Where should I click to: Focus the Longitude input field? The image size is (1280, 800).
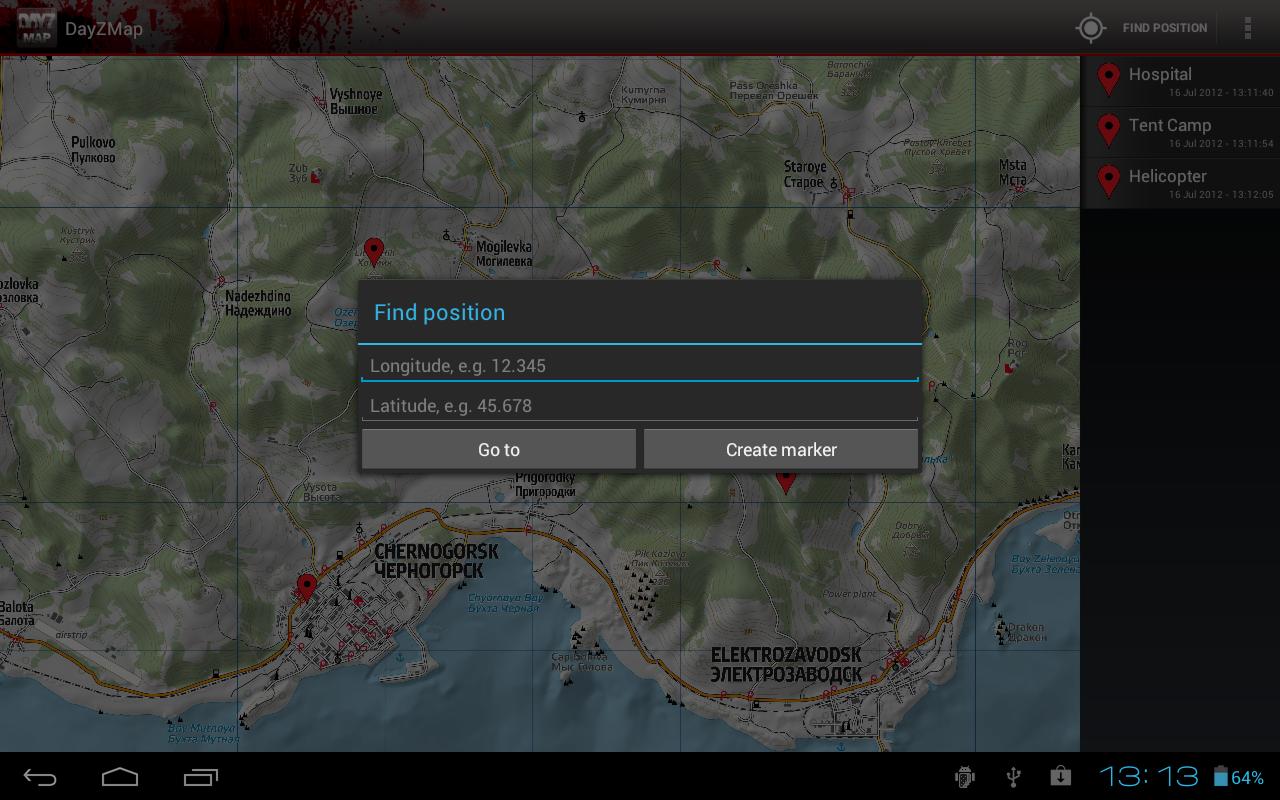[x=640, y=366]
